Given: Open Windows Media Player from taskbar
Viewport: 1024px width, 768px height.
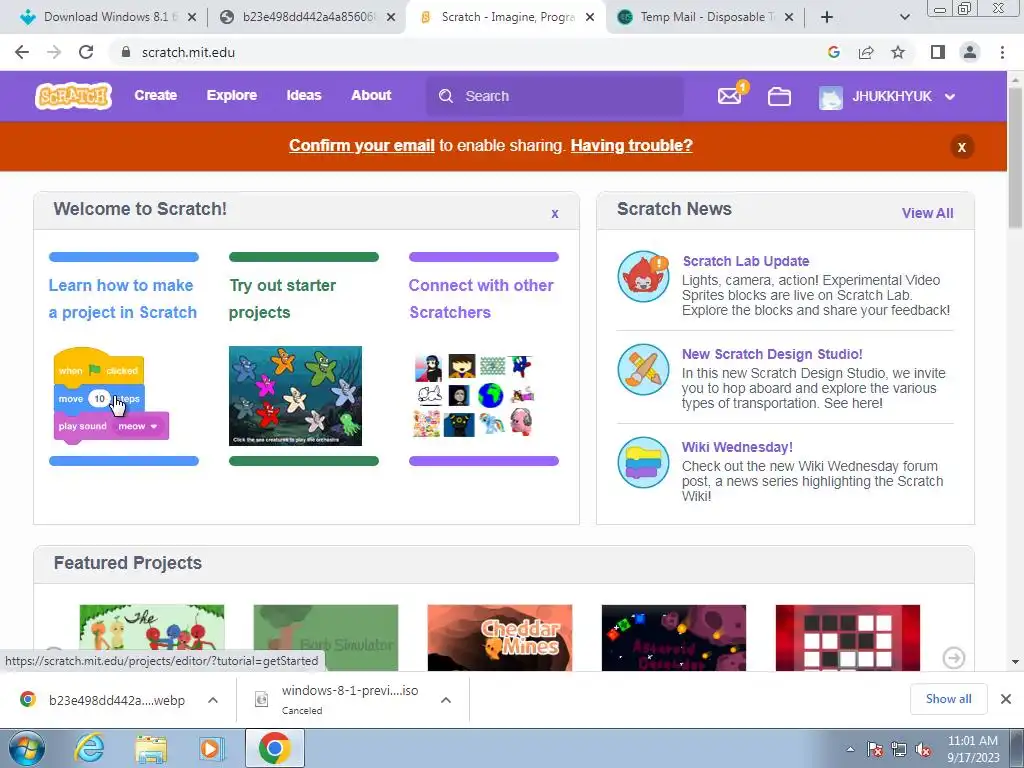Looking at the screenshot, I should point(211,748).
